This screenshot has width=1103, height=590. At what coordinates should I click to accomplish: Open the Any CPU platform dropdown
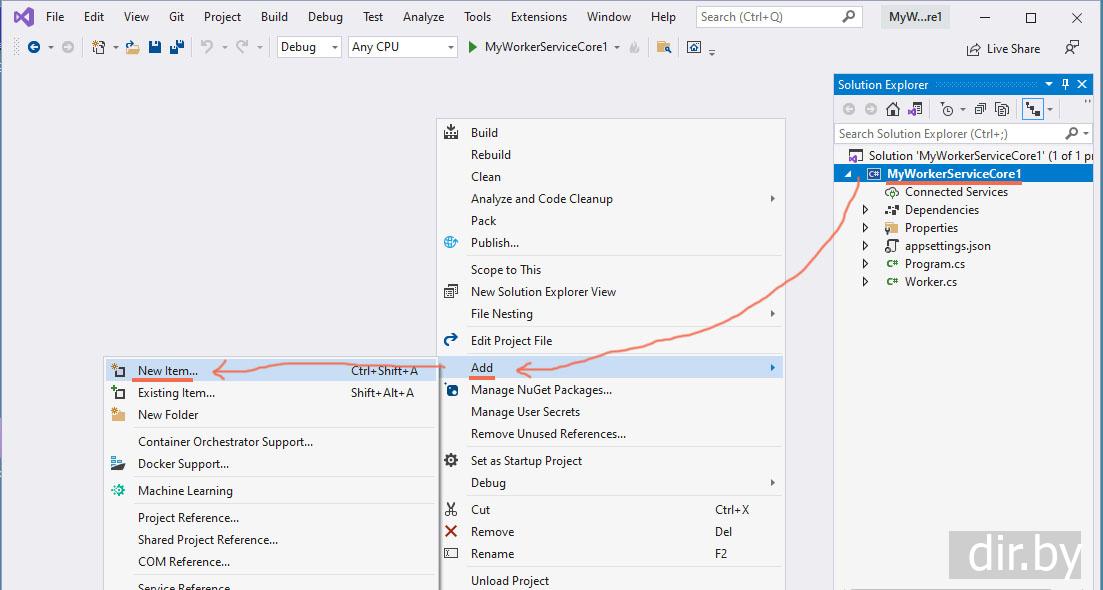[403, 47]
